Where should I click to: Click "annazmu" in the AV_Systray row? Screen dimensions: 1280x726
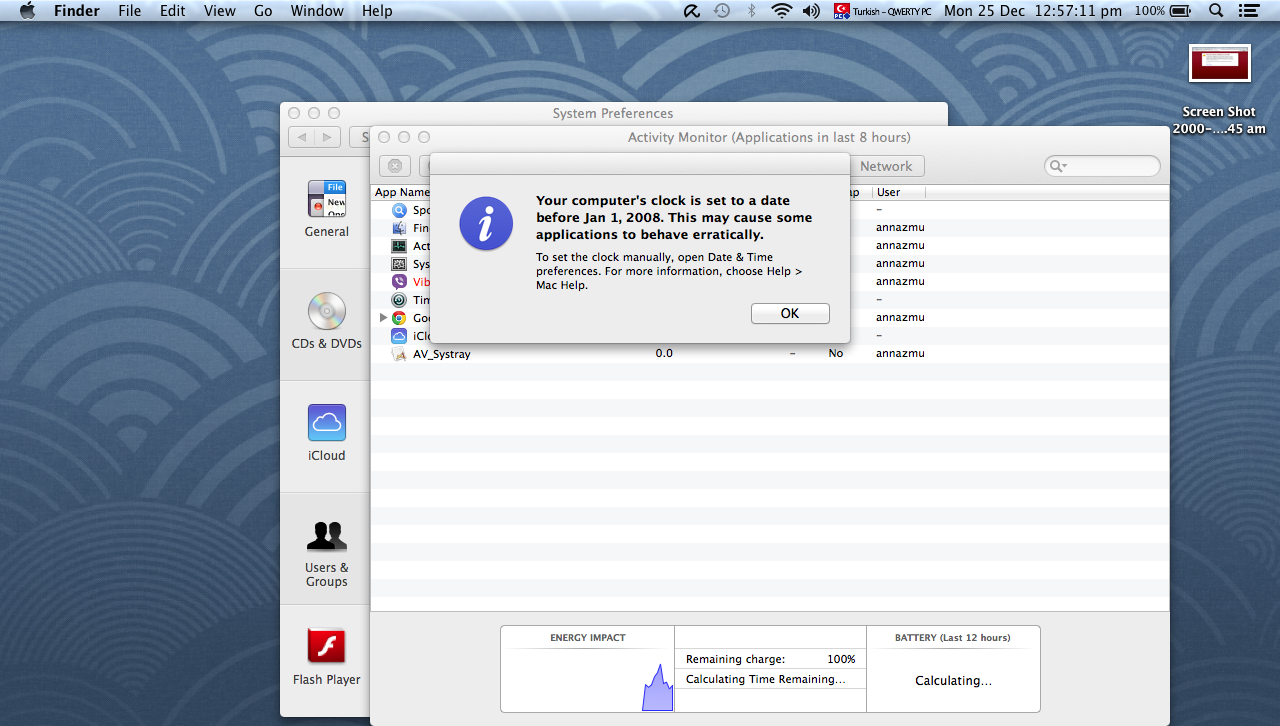coord(900,354)
